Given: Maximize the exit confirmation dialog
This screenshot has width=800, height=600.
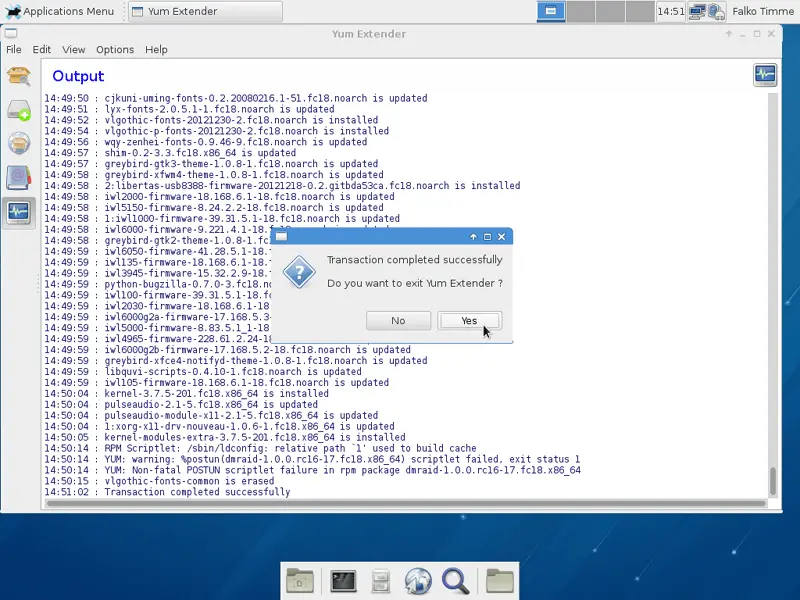Looking at the screenshot, I should (x=487, y=237).
